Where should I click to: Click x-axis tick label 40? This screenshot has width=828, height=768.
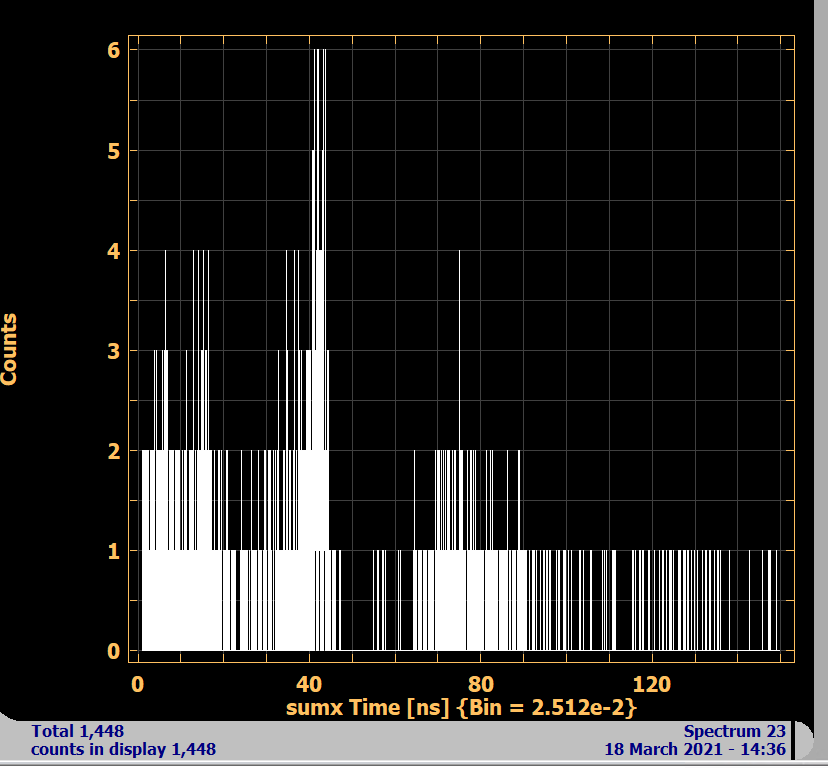pos(309,684)
